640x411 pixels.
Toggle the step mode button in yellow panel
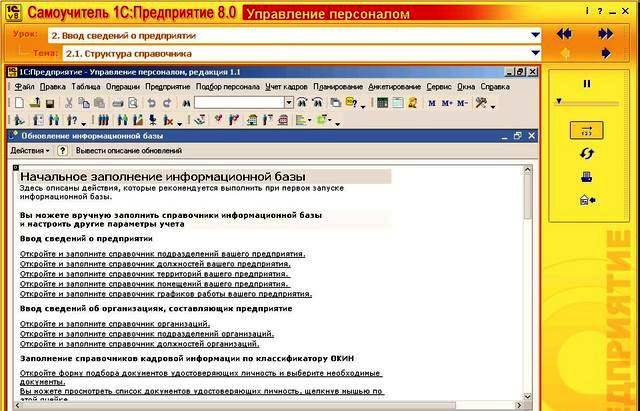[x=587, y=131]
